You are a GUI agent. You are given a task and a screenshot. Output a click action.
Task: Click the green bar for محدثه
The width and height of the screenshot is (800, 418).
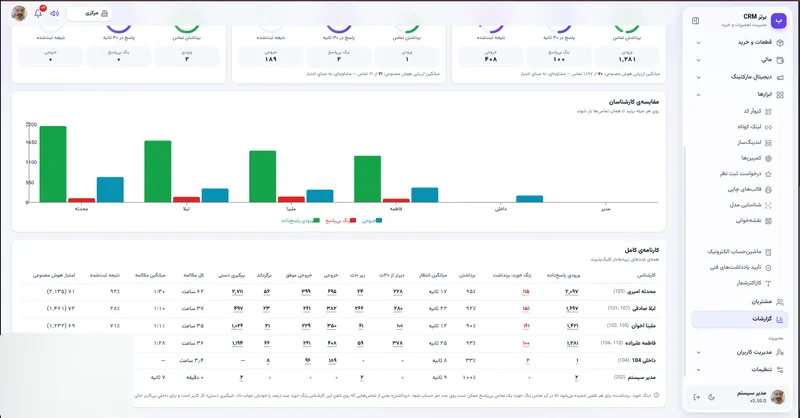point(53,164)
